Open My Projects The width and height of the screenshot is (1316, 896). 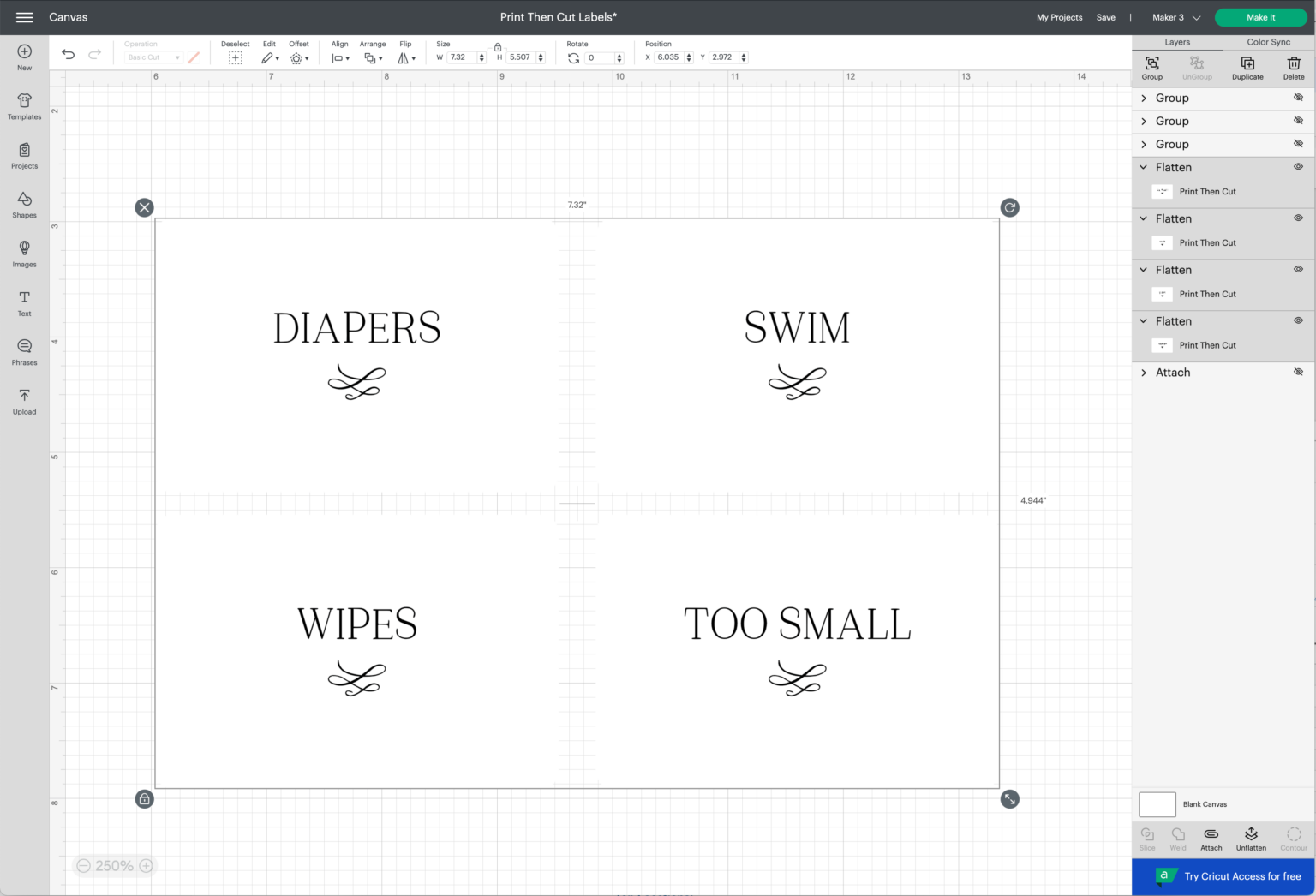[1059, 17]
